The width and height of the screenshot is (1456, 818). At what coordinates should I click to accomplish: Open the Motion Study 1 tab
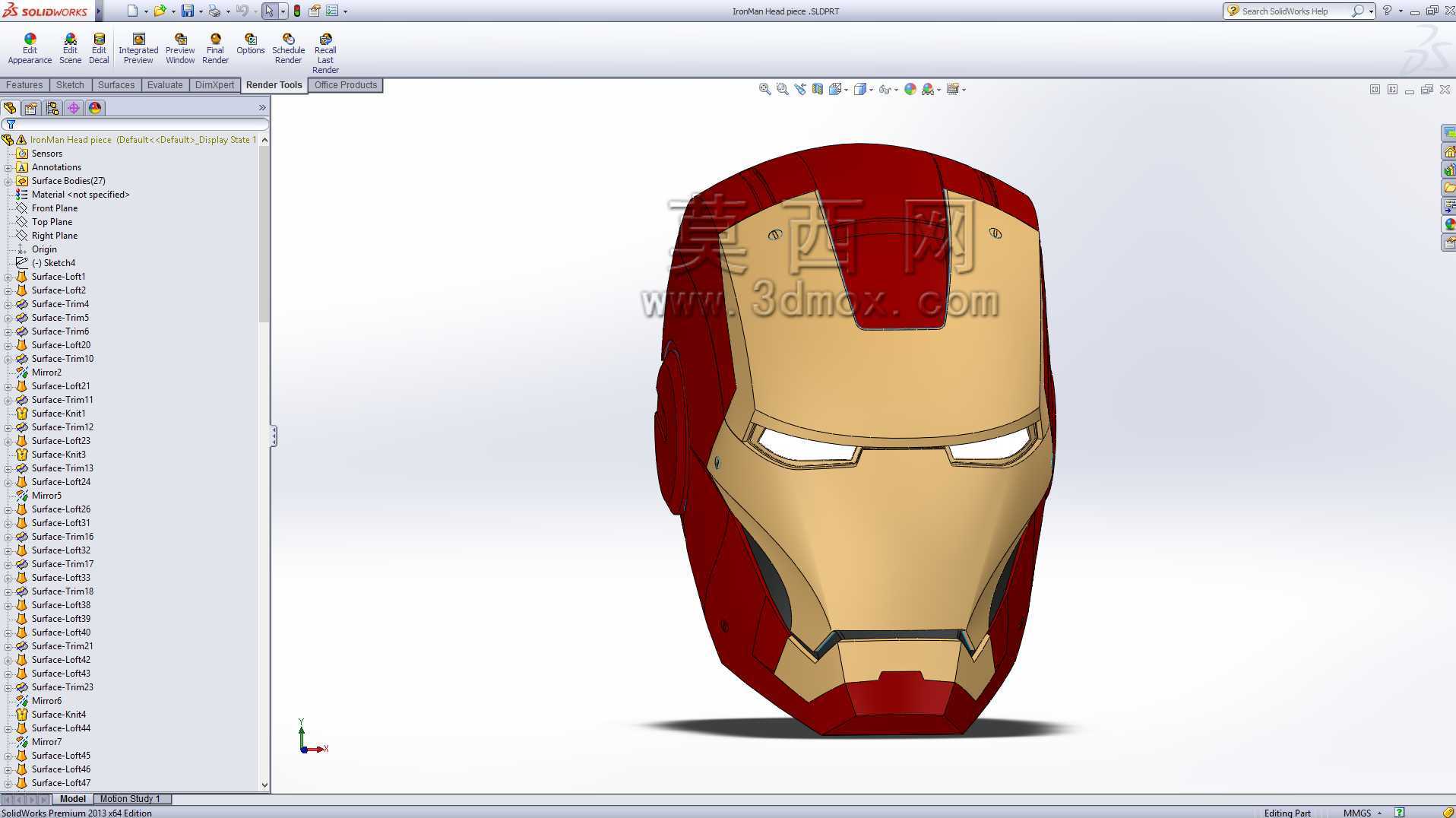(130, 799)
